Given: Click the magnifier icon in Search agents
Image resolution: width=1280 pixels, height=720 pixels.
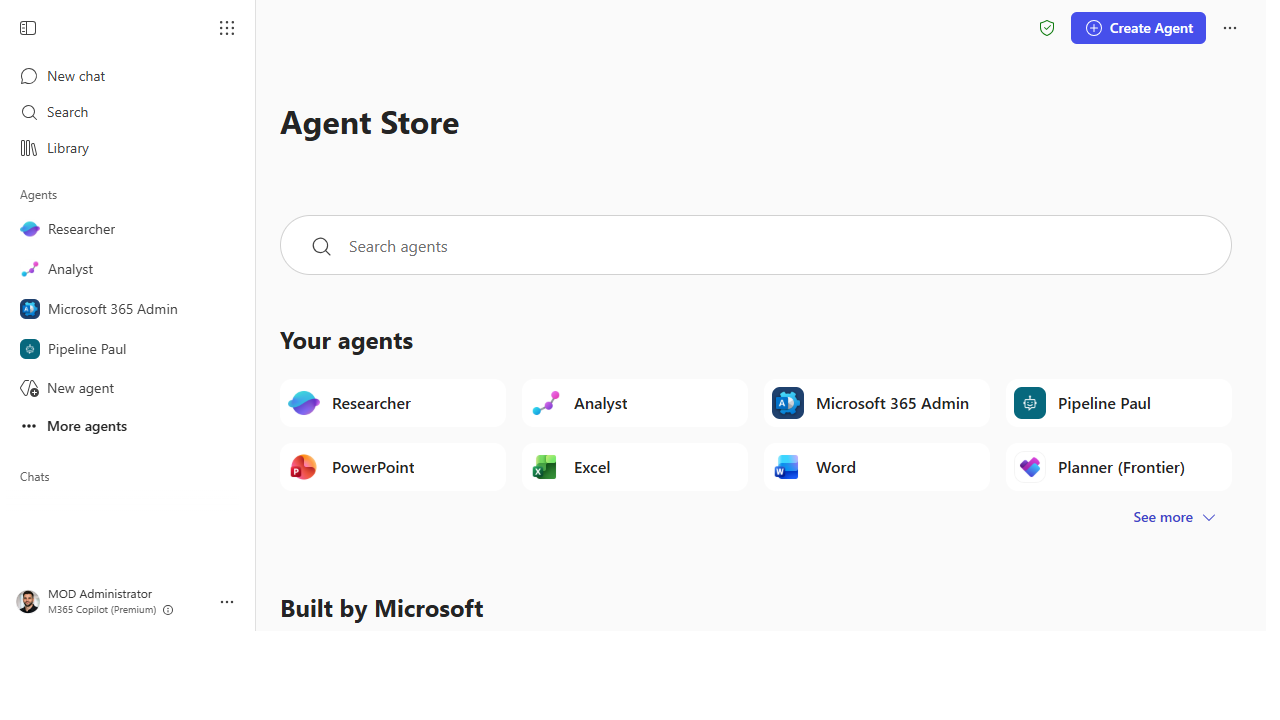Looking at the screenshot, I should click(x=321, y=246).
